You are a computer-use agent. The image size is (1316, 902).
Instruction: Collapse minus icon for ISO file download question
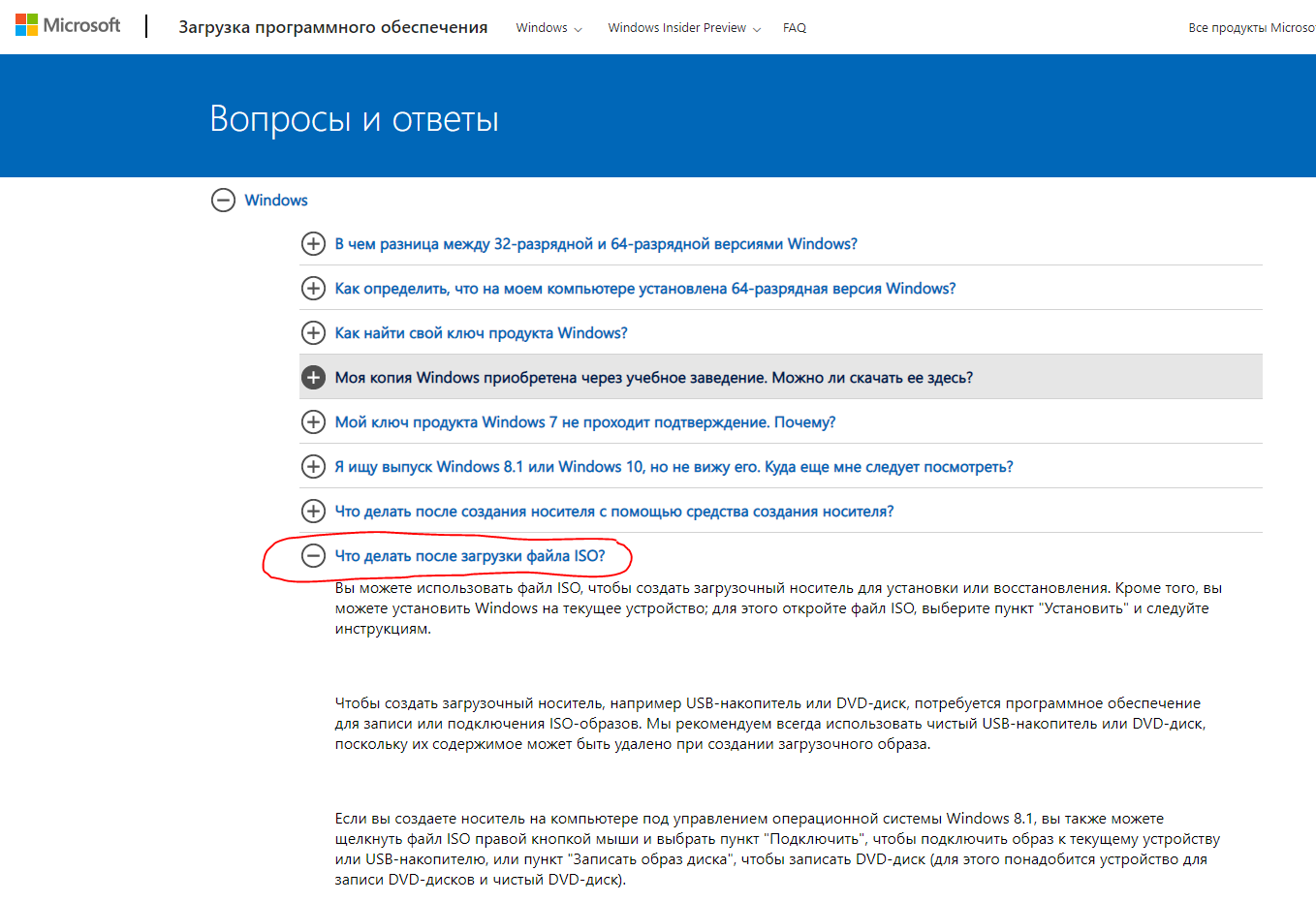313,556
